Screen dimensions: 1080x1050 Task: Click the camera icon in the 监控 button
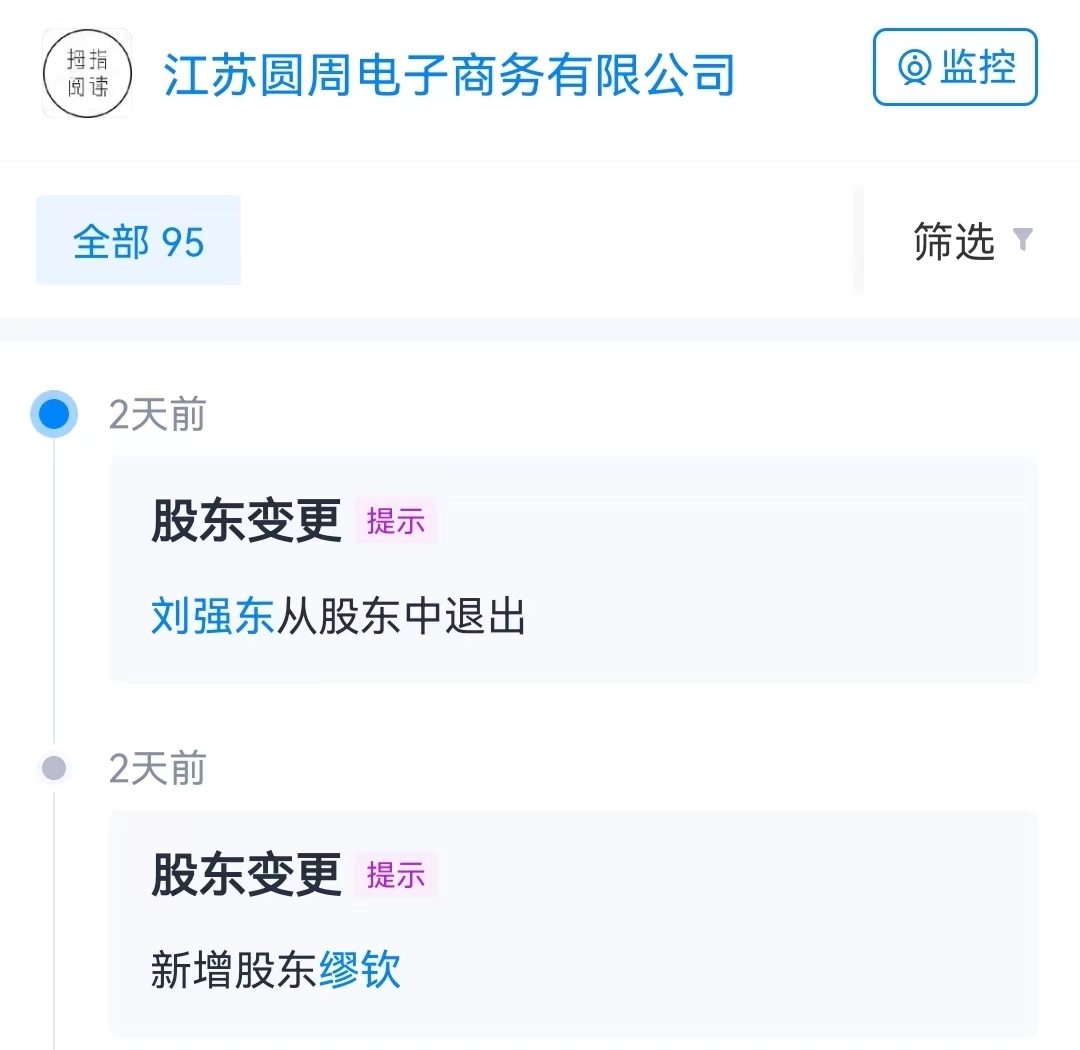914,68
